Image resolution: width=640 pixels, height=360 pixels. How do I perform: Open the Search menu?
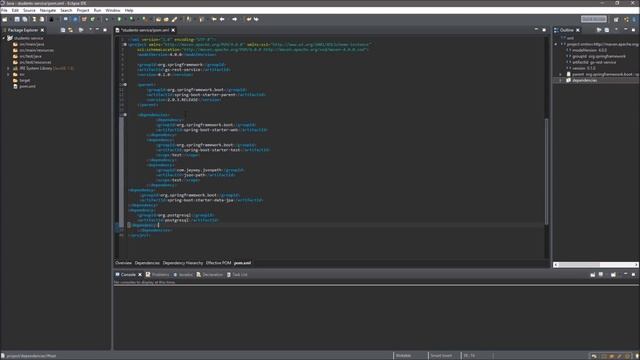(66, 10)
